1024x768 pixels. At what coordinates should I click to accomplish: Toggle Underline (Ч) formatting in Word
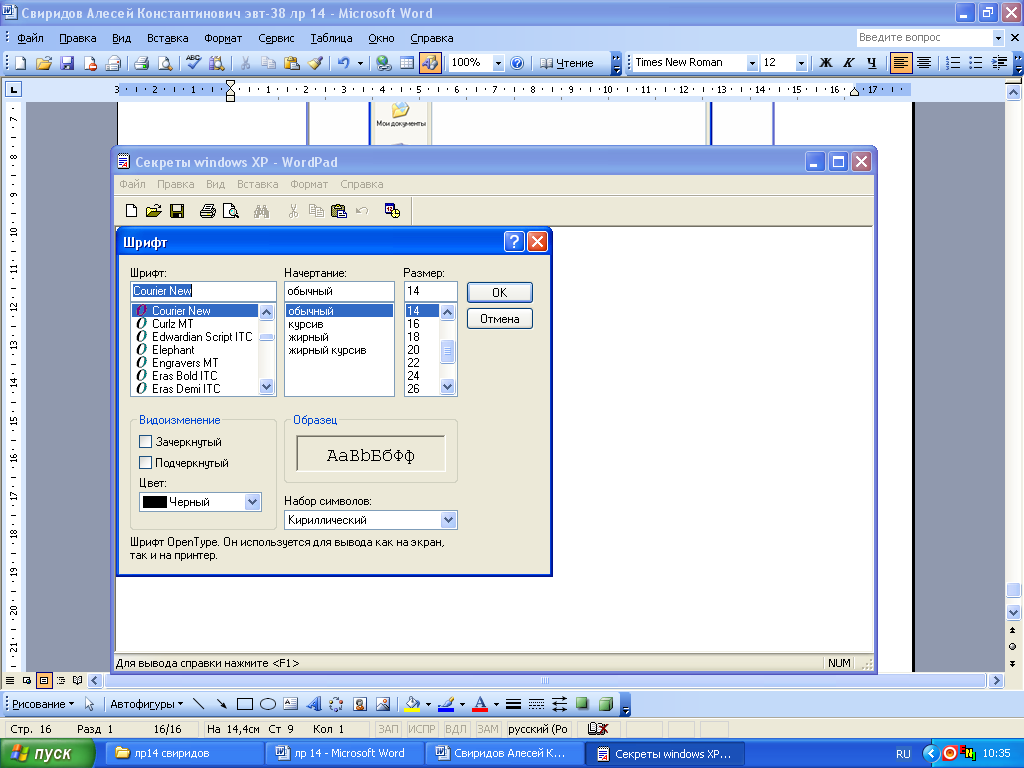click(x=871, y=63)
